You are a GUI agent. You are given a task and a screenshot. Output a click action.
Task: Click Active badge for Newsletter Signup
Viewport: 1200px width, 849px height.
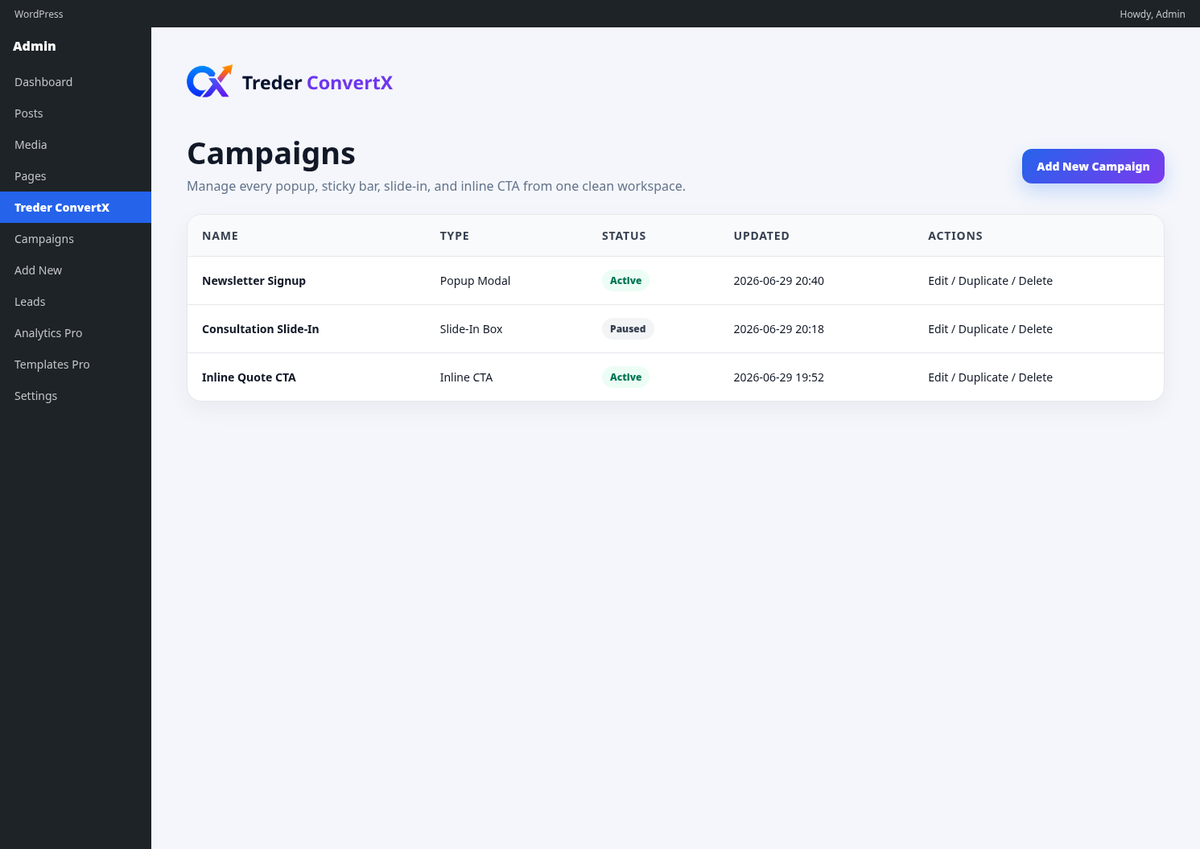(x=626, y=281)
